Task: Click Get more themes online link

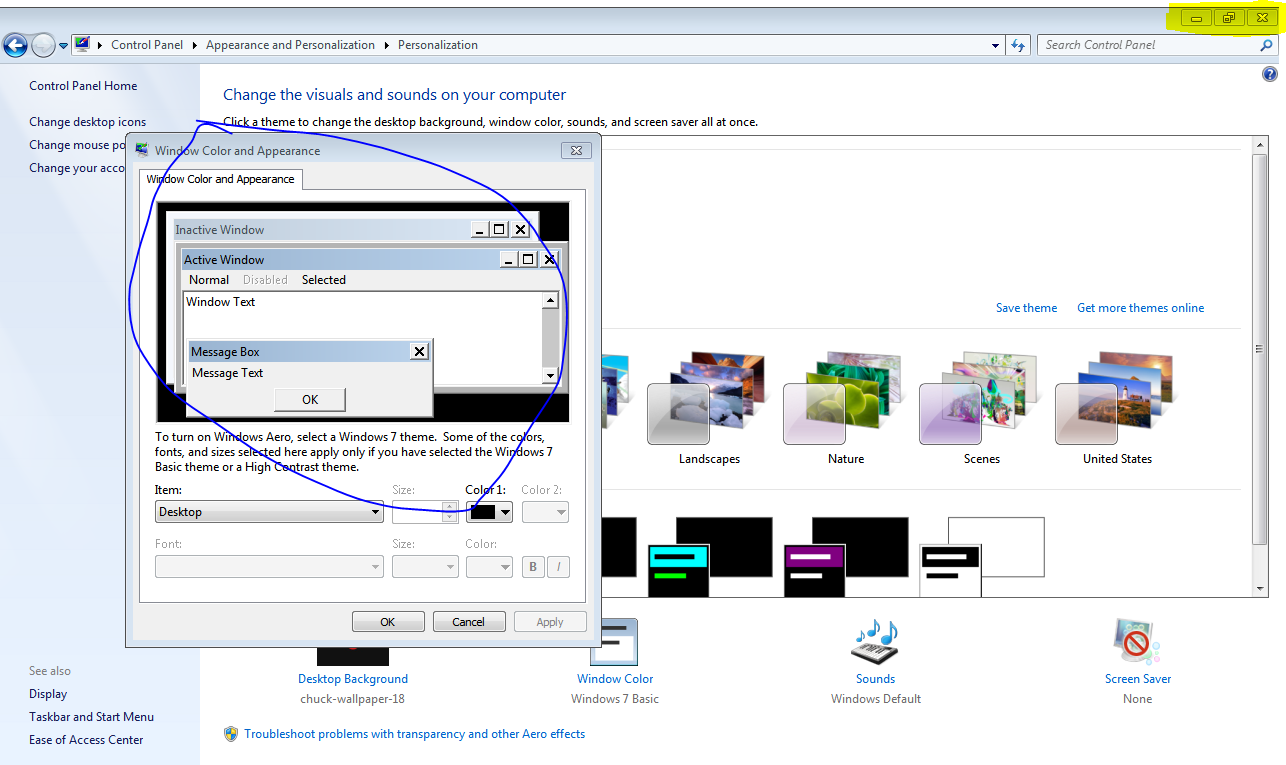Action: click(1140, 308)
